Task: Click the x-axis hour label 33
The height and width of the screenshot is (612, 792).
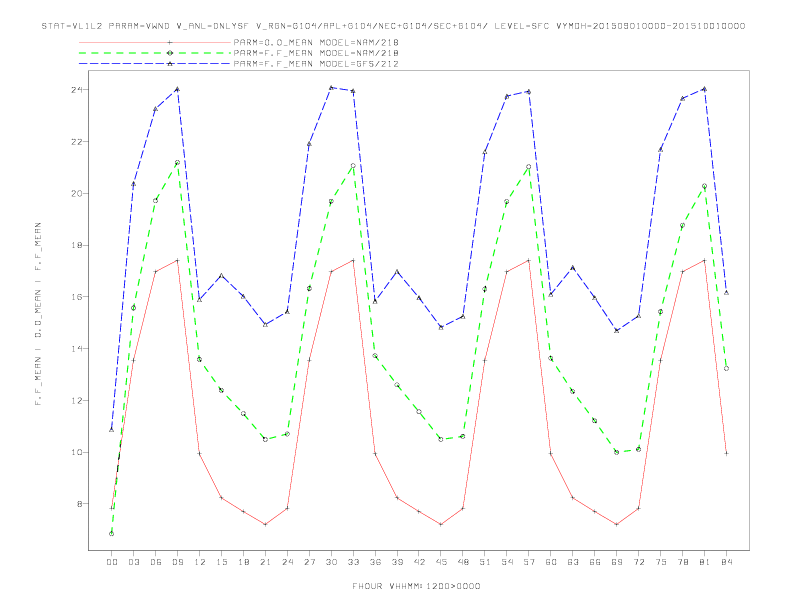Action: tap(353, 562)
